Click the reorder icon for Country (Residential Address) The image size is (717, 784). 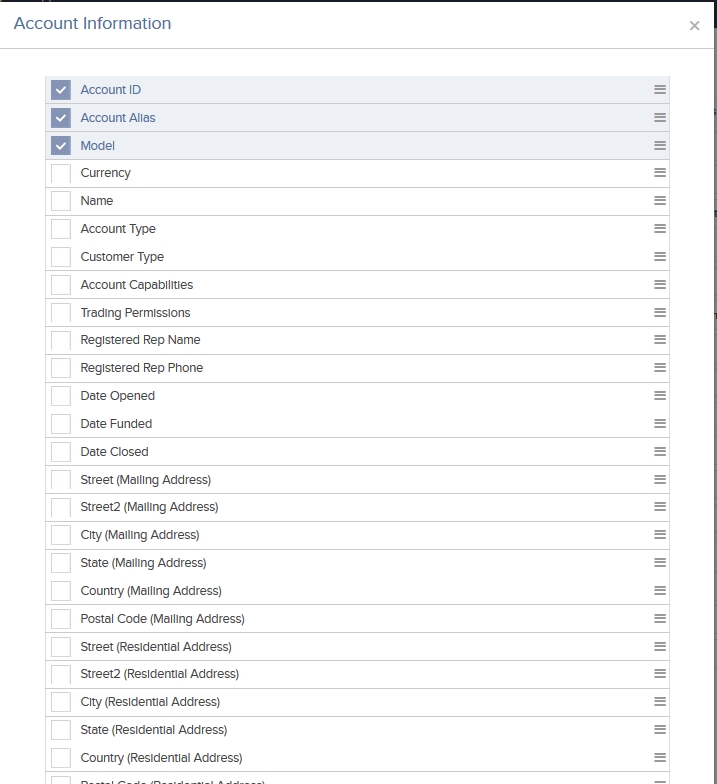click(x=660, y=758)
